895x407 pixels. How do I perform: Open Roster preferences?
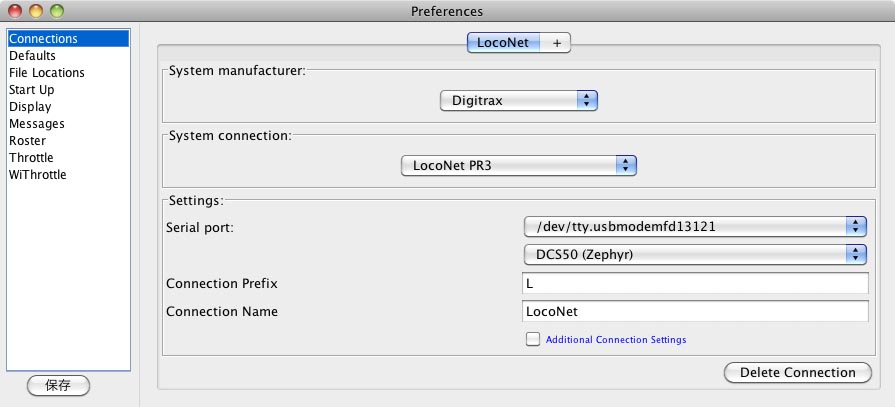pos(68,140)
